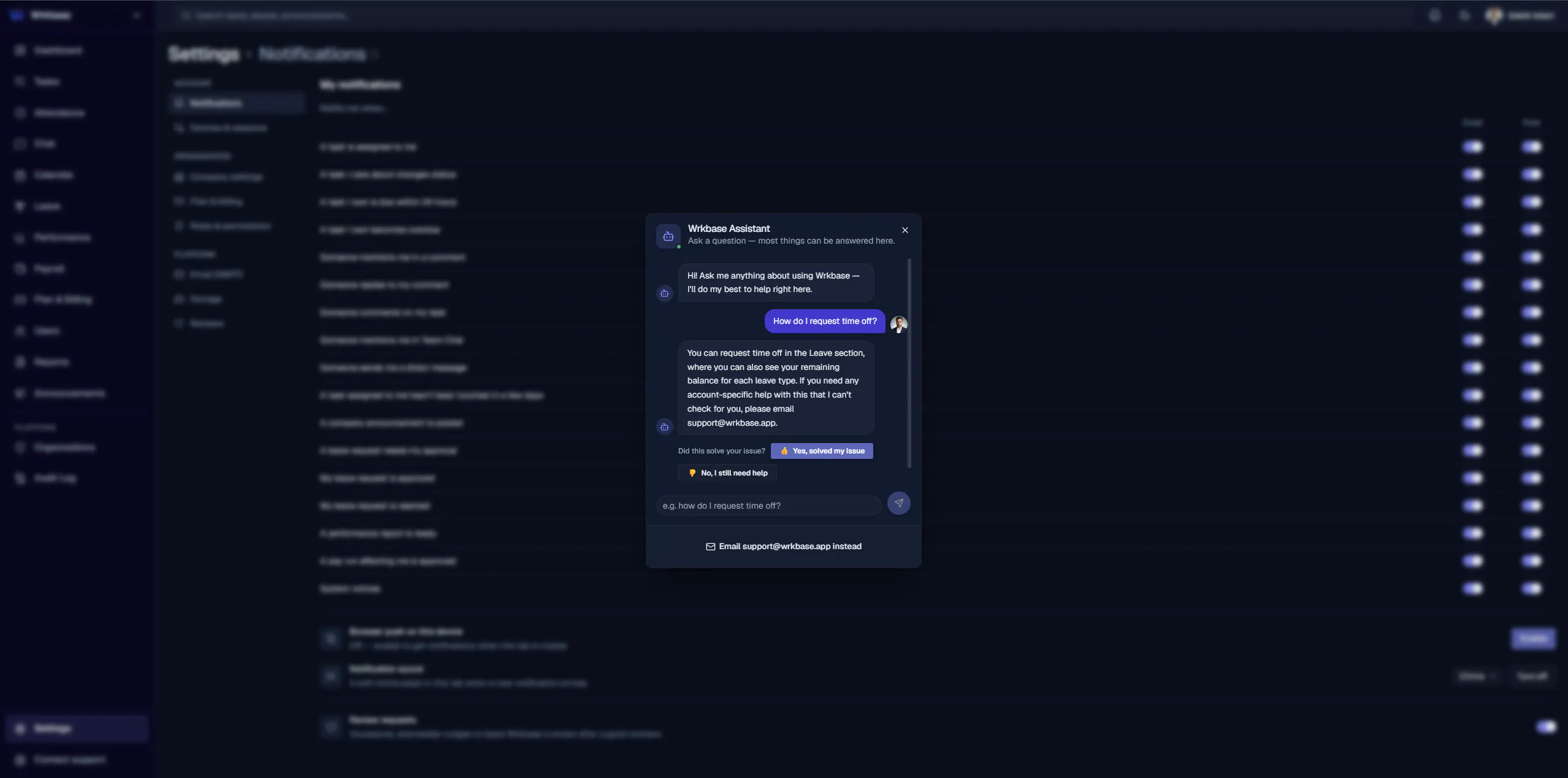Screen dimensions: 1568x778
Task: Focus the assistant question input field
Action: [x=769, y=506]
